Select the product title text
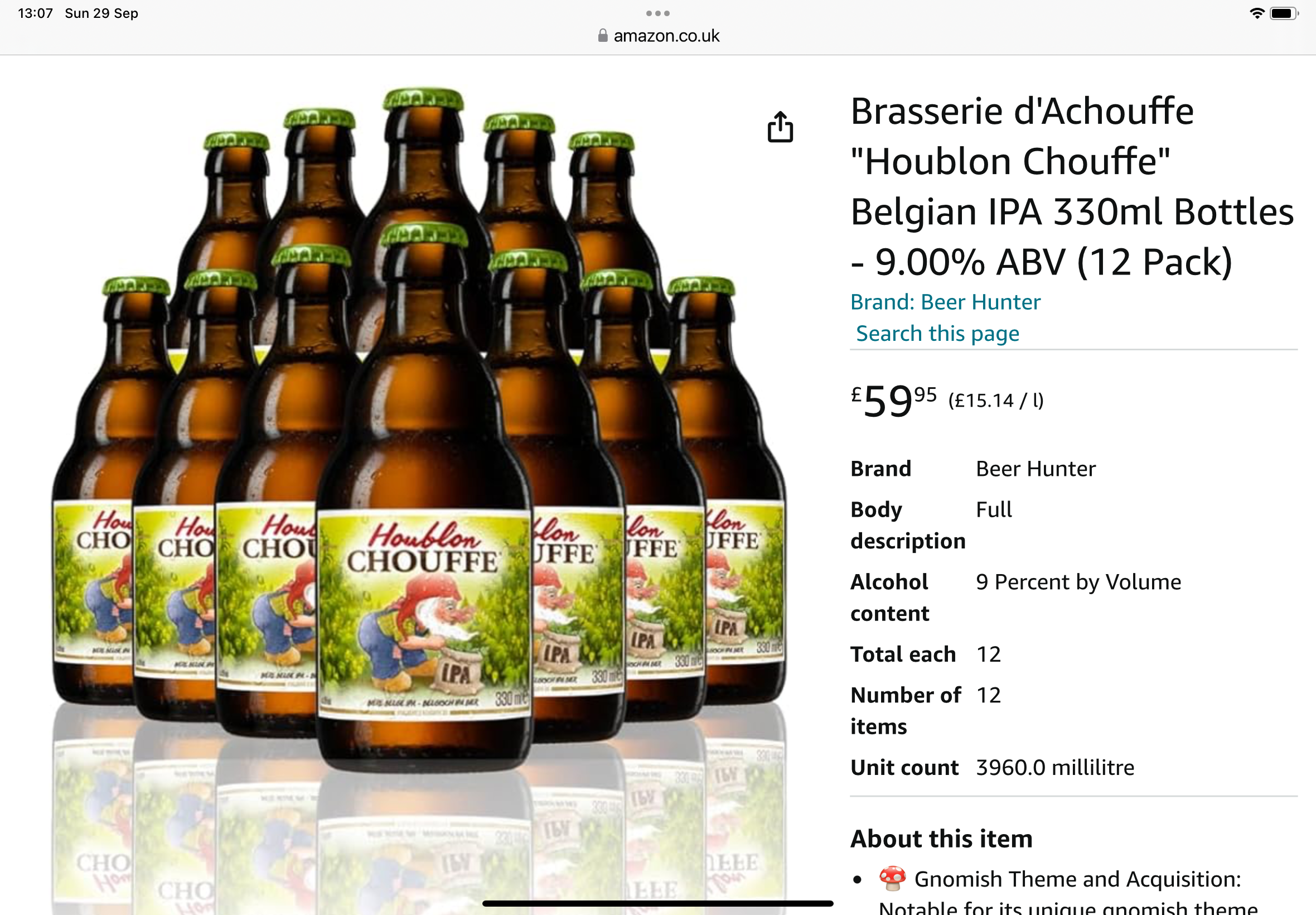Viewport: 1316px width, 915px height. [1071, 186]
